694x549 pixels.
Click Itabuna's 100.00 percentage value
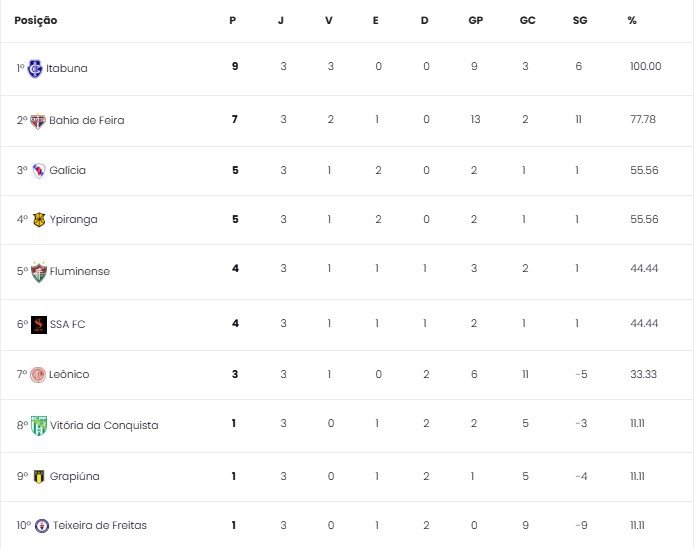(x=645, y=67)
